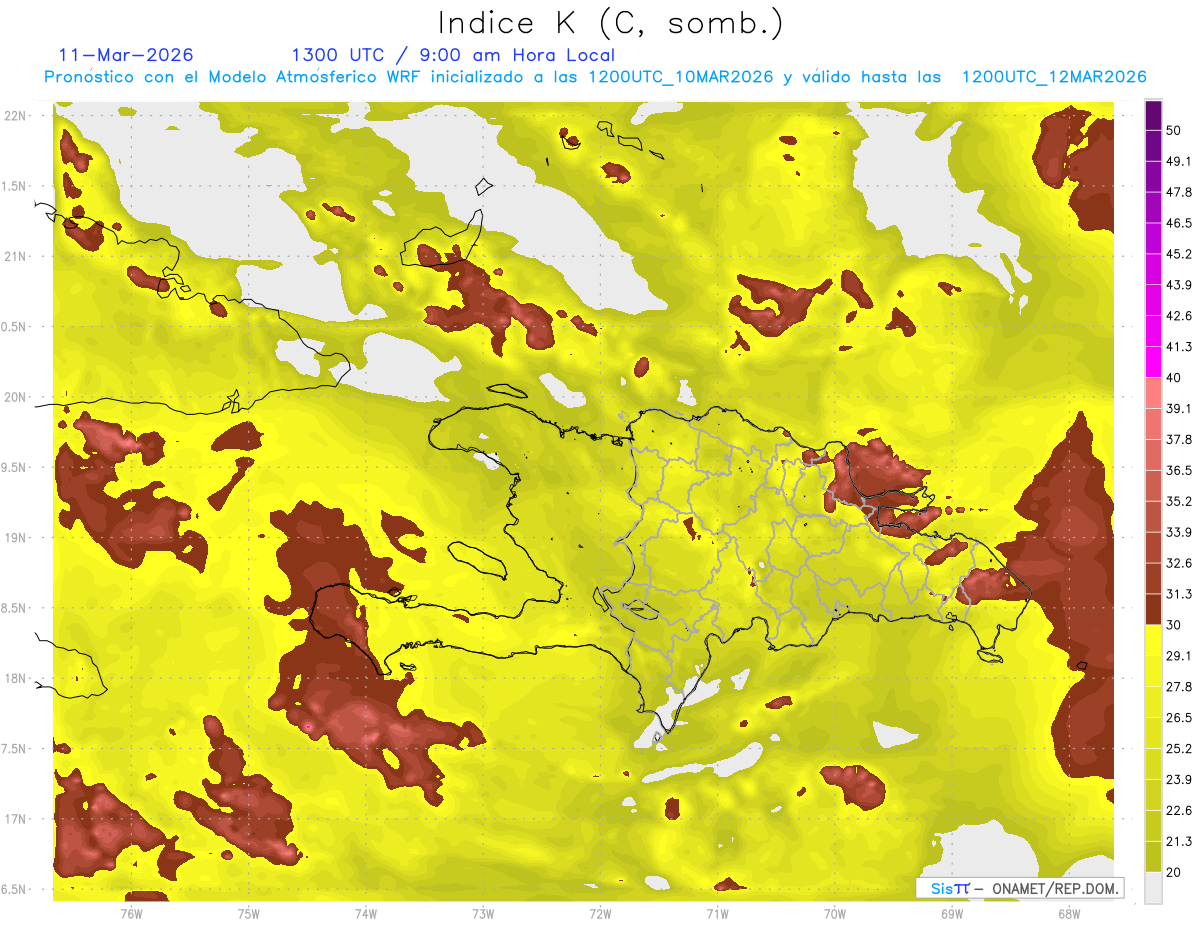Click legend value 33.9
The height and width of the screenshot is (927, 1200).
pyautogui.click(x=1179, y=532)
